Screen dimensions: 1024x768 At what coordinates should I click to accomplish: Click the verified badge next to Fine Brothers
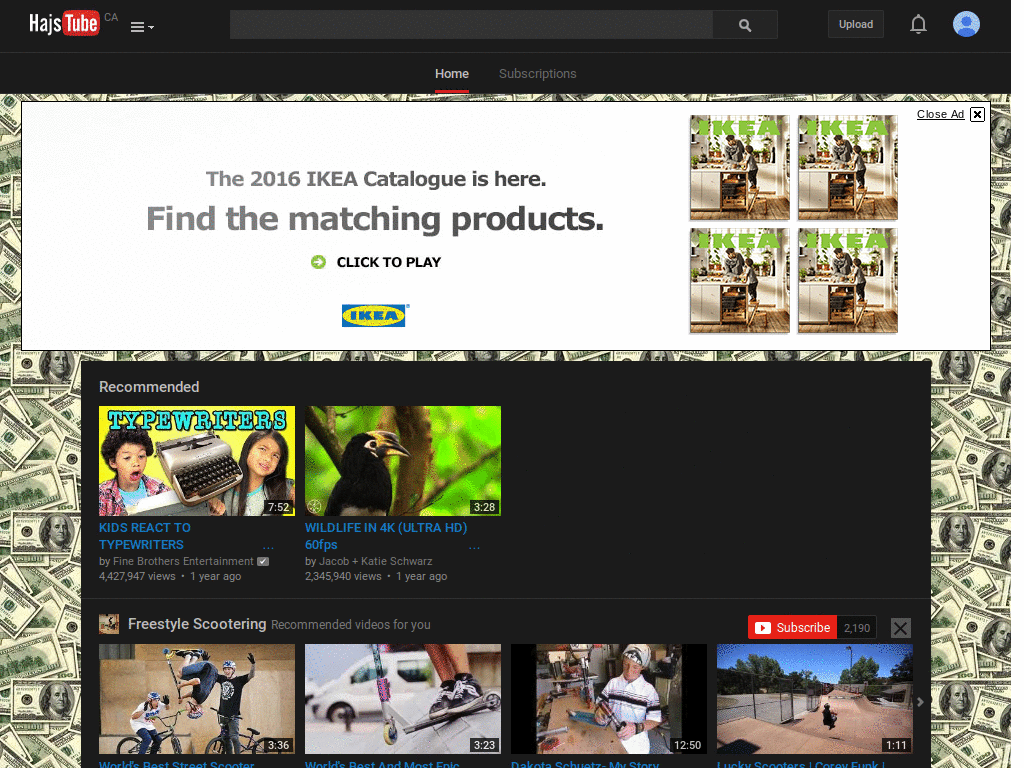(x=263, y=561)
